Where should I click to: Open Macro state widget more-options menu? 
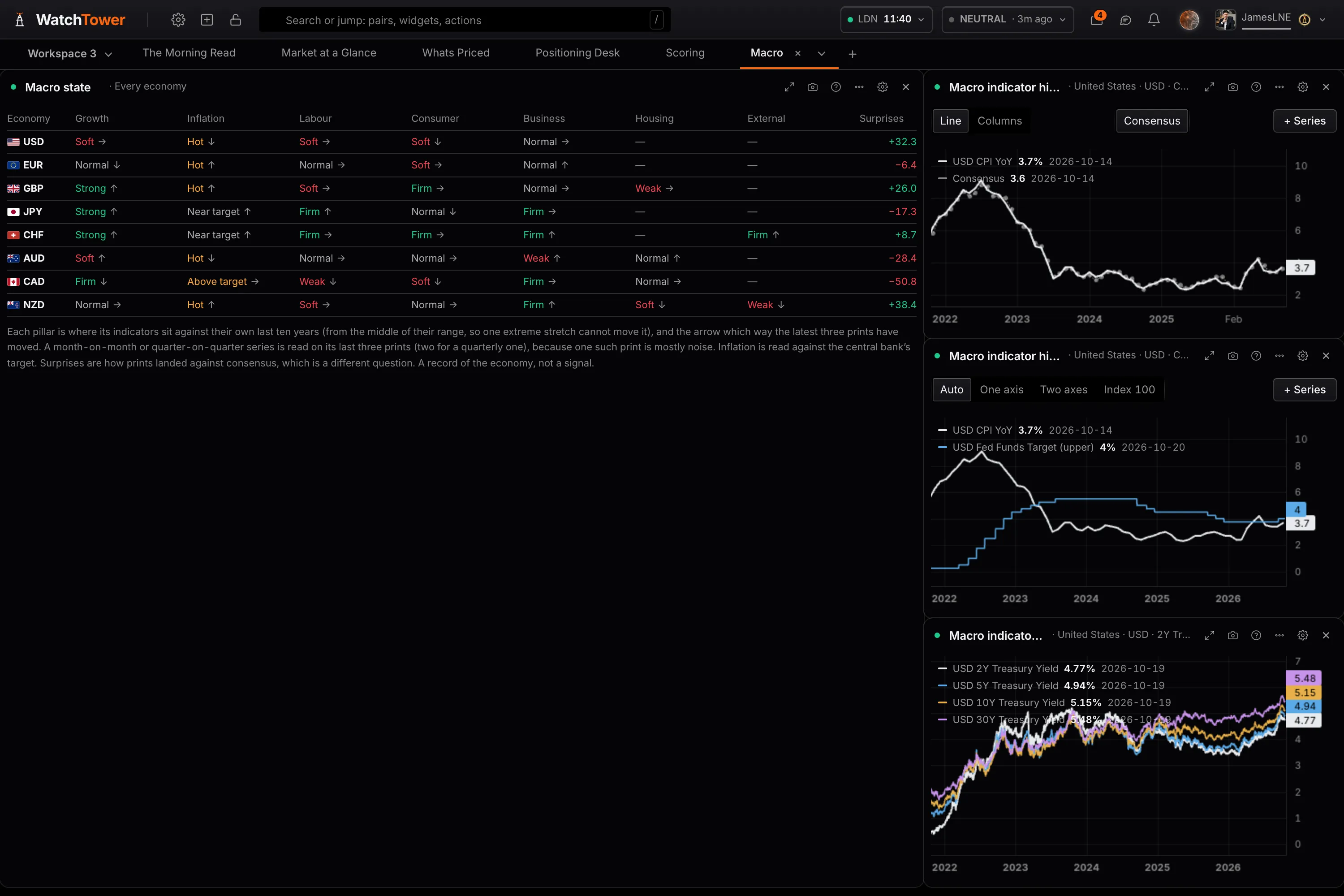click(x=859, y=87)
